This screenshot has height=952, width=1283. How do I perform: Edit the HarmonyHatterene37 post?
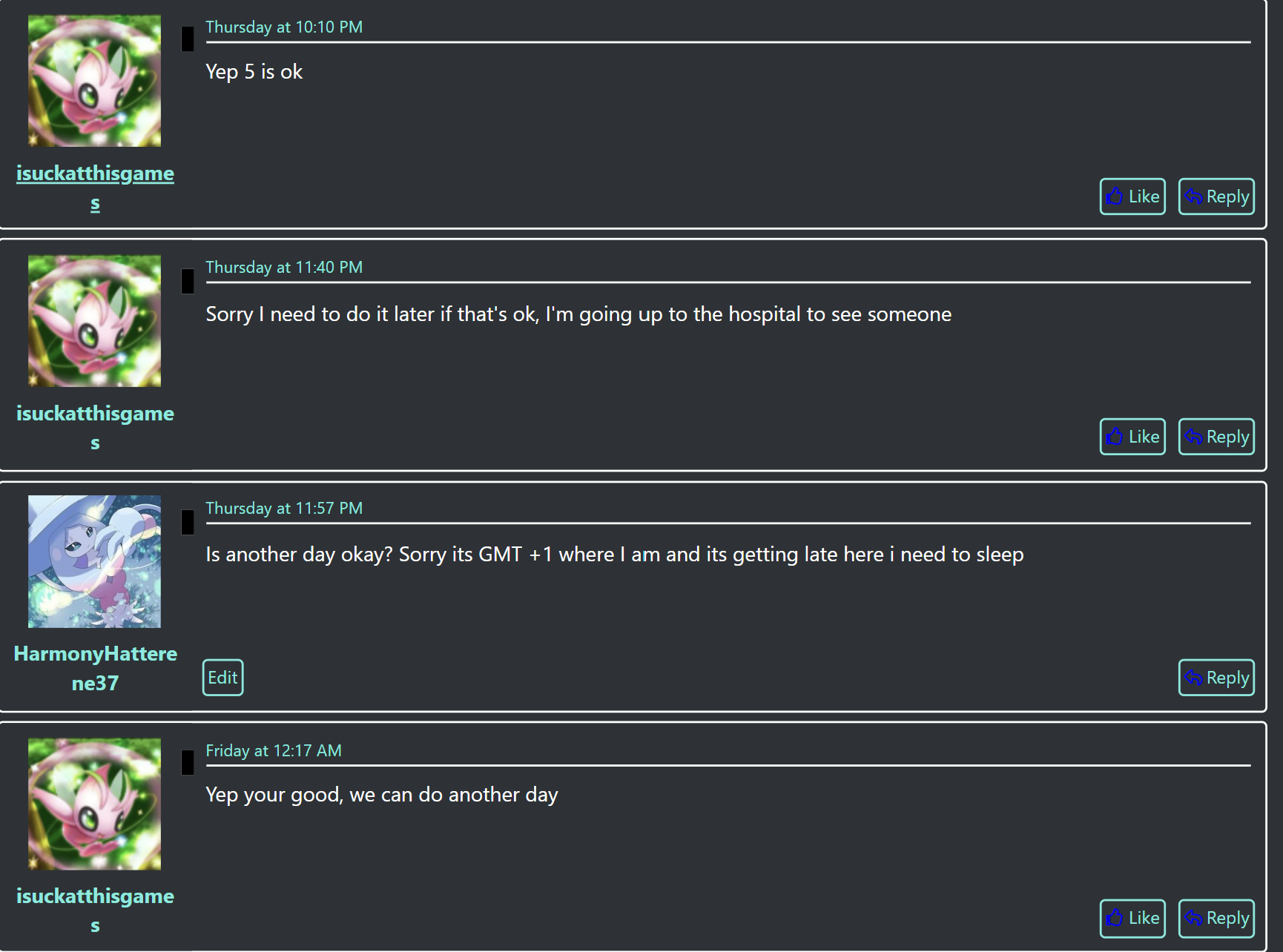[x=222, y=678]
